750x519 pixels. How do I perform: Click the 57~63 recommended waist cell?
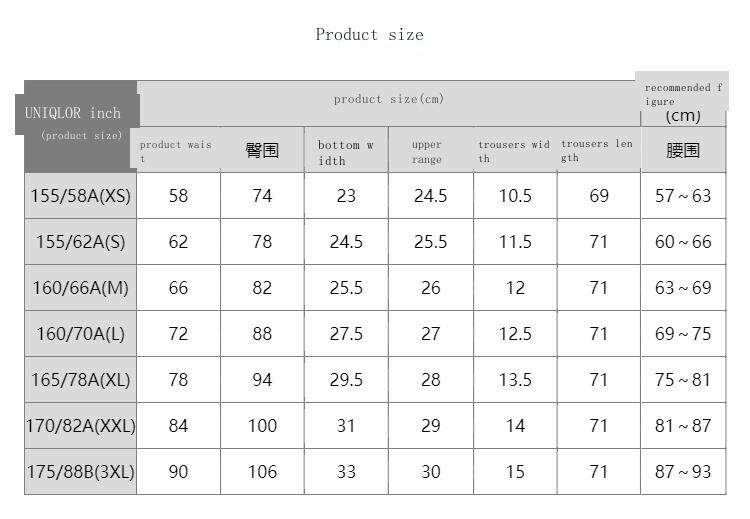point(683,196)
